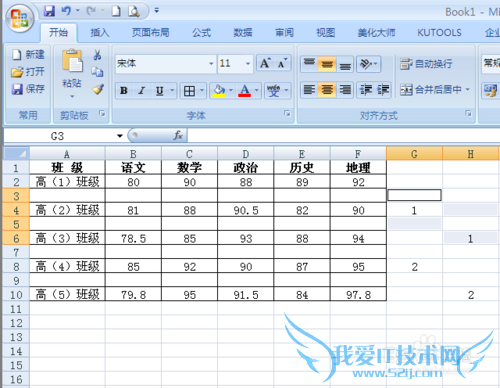500x388 pixels.
Task: Open 剪贴板 dialog launcher
Action: coord(102,114)
